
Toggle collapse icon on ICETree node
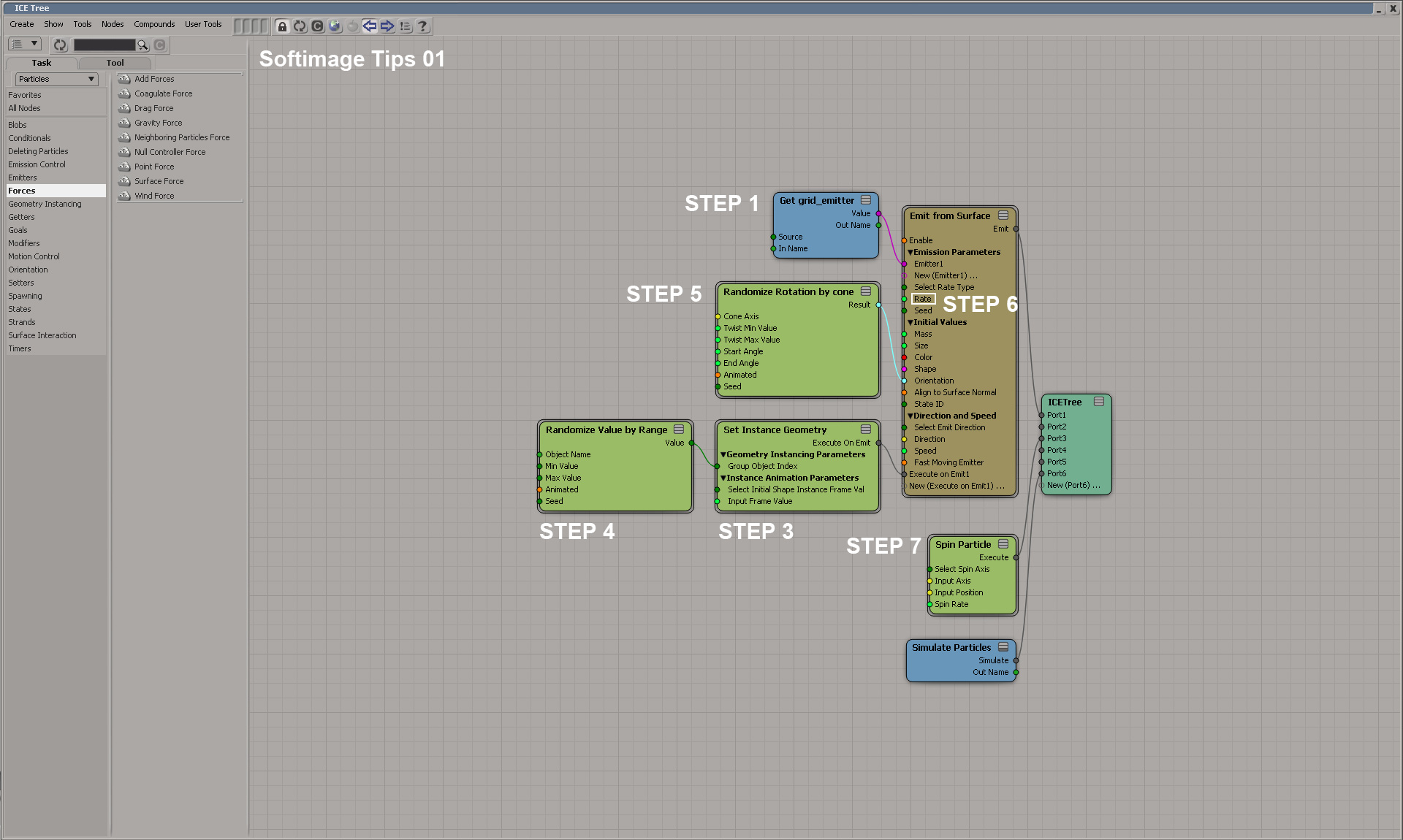click(1098, 402)
